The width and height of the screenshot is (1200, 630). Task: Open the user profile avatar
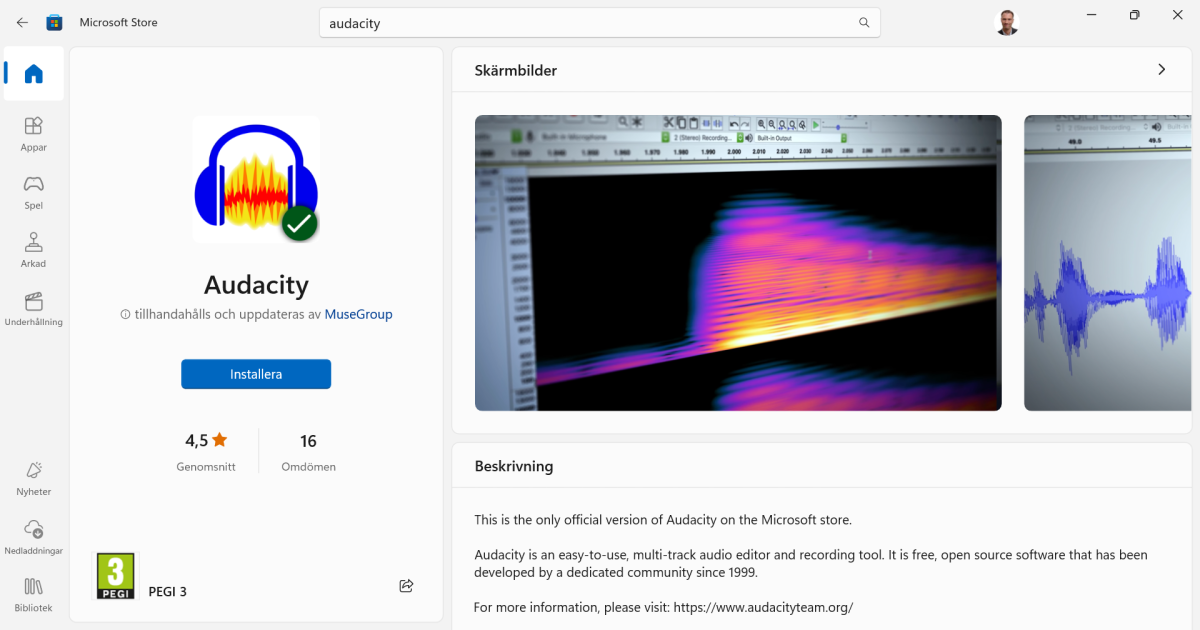[x=1007, y=22]
